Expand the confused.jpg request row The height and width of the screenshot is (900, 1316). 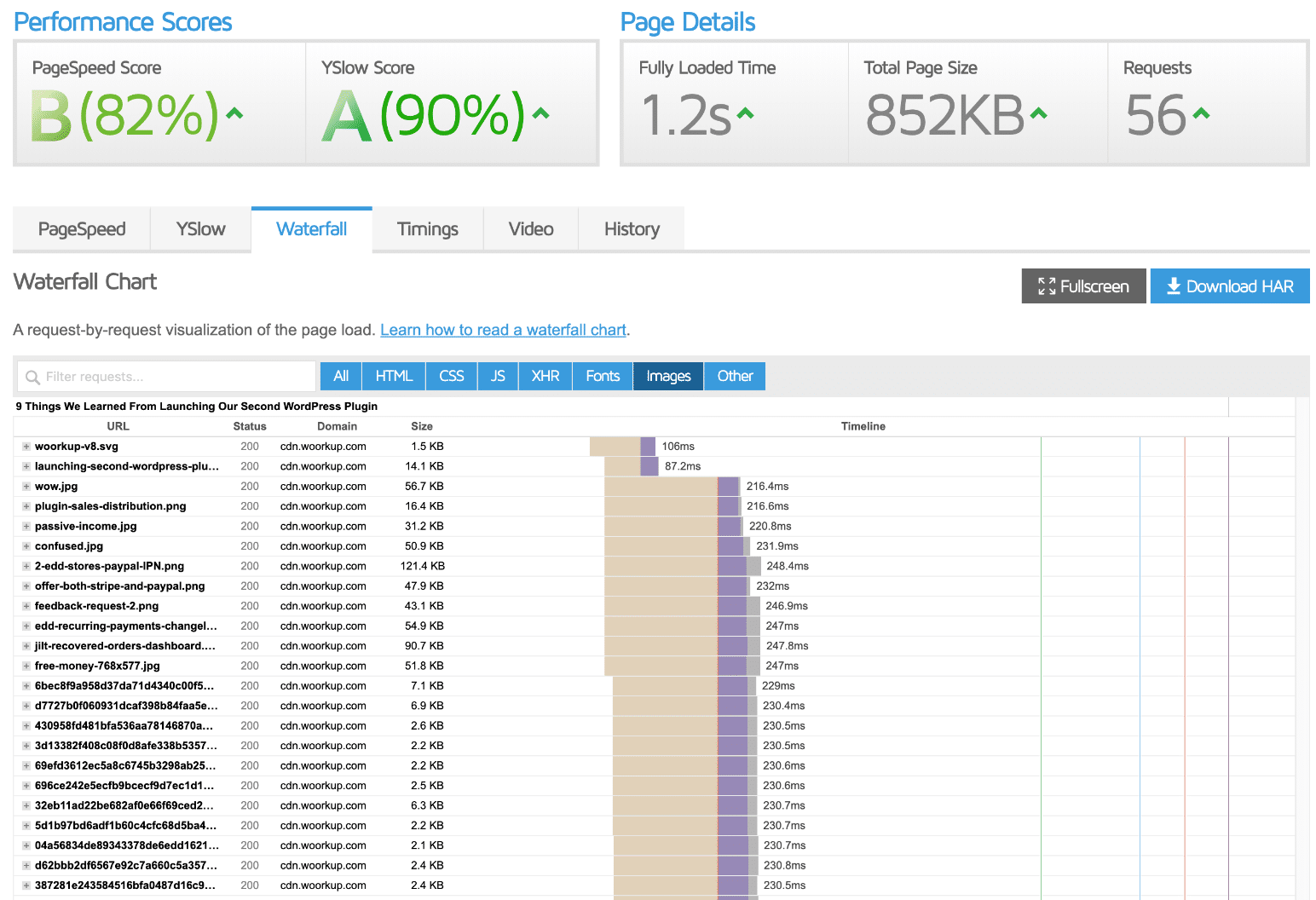pyautogui.click(x=26, y=546)
